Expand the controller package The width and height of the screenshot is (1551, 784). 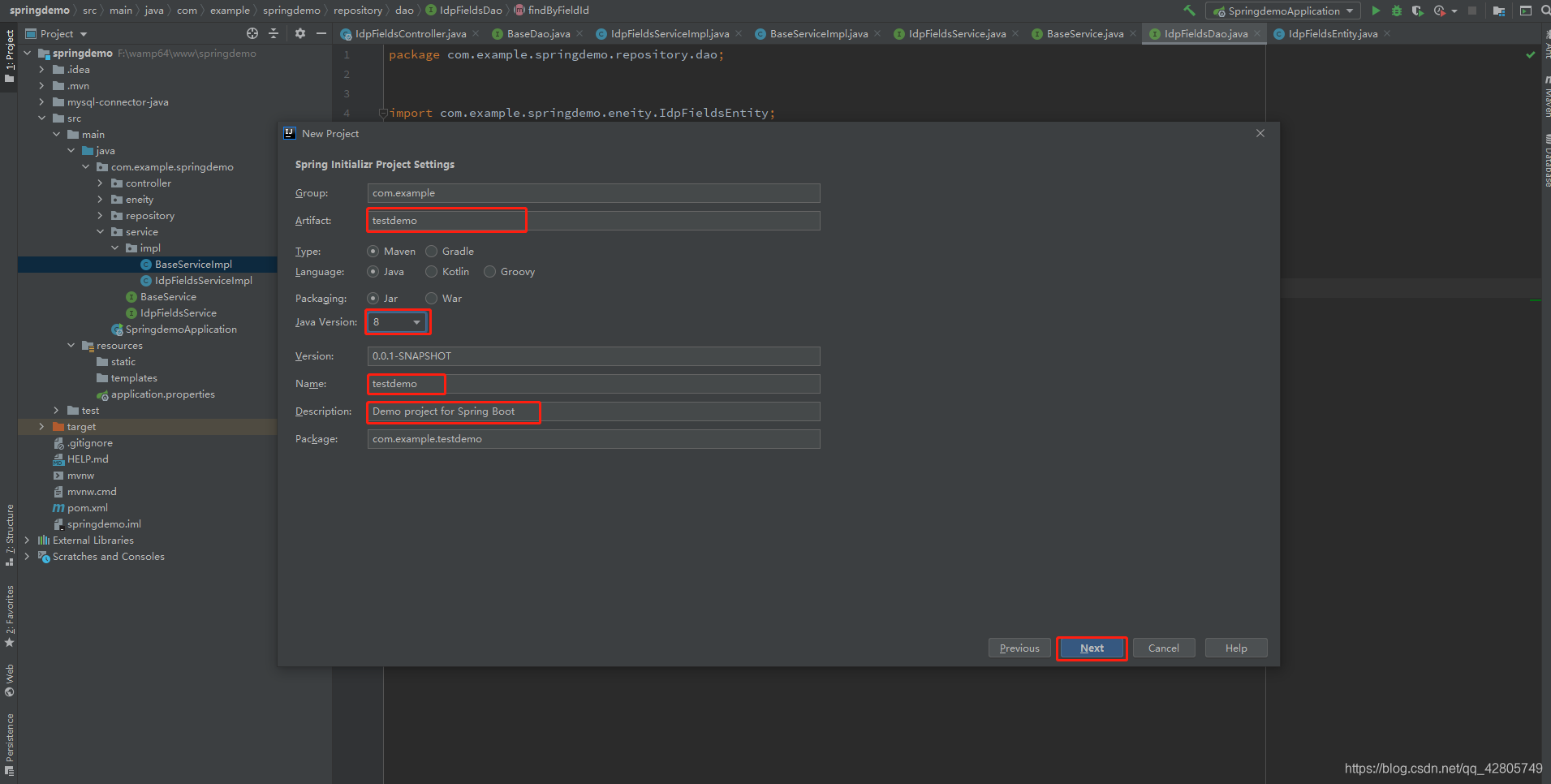click(x=100, y=183)
